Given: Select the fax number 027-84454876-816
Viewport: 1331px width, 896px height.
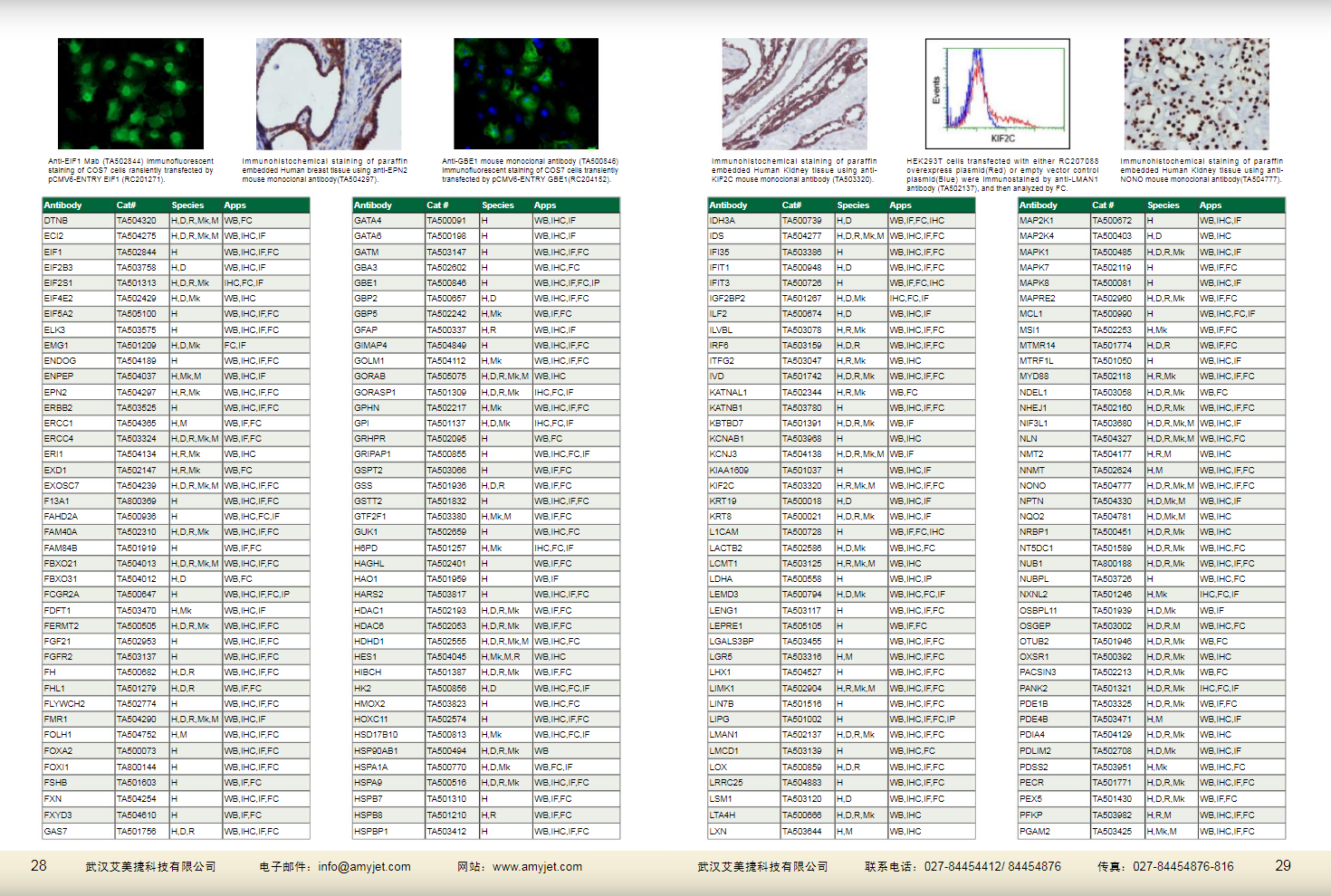Looking at the screenshot, I should click(x=1183, y=867).
